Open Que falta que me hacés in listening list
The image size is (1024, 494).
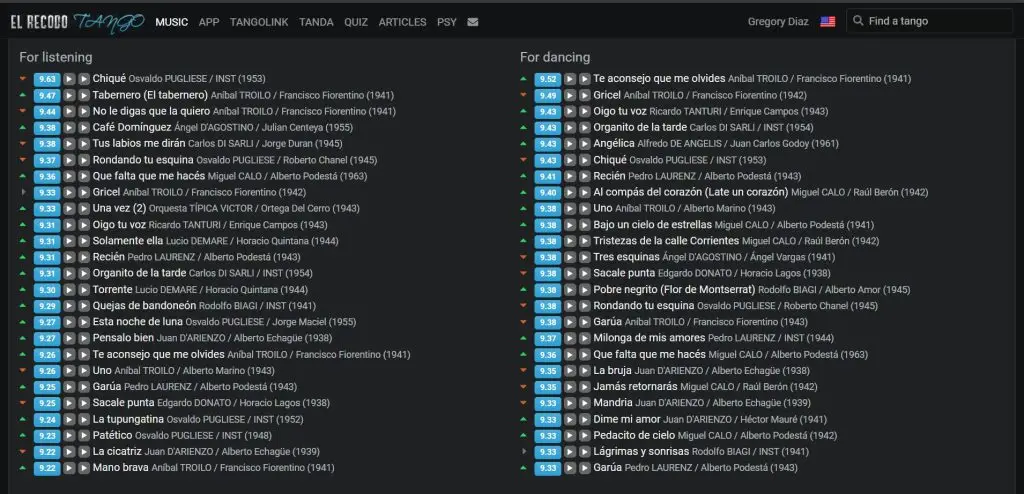149,176
